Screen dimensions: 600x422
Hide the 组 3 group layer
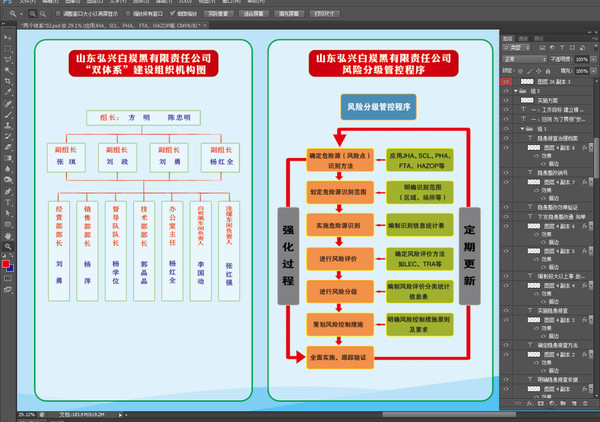click(506, 91)
